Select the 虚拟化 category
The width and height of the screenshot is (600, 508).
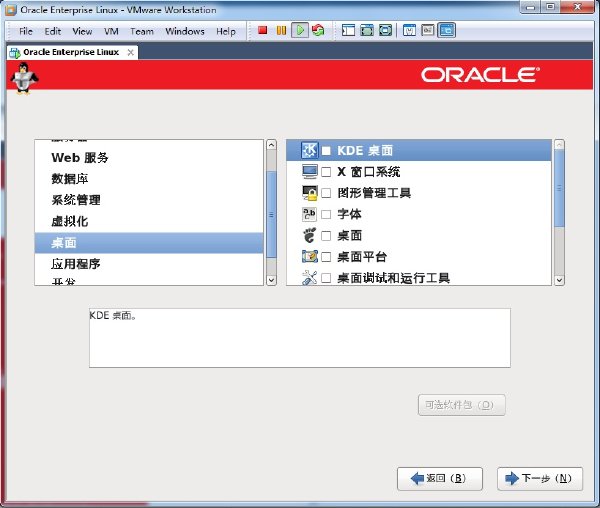pyautogui.click(x=149, y=221)
